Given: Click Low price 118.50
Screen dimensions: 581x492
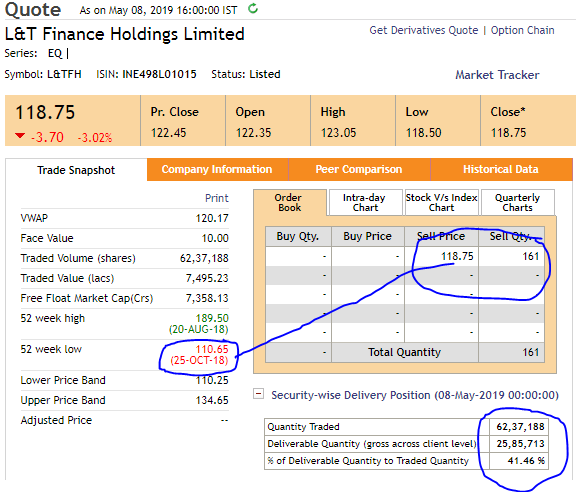Looking at the screenshot, I should (424, 133).
